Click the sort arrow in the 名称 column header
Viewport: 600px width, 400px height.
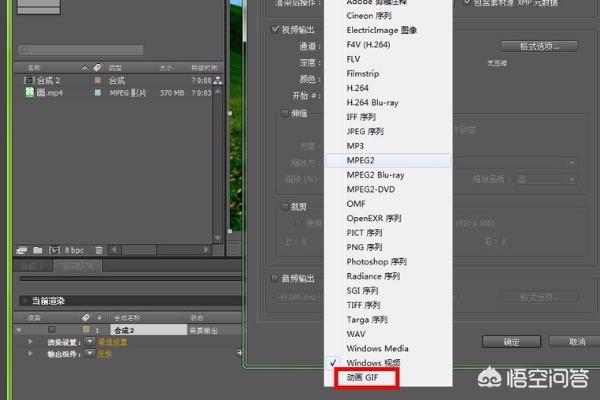[x=84, y=68]
